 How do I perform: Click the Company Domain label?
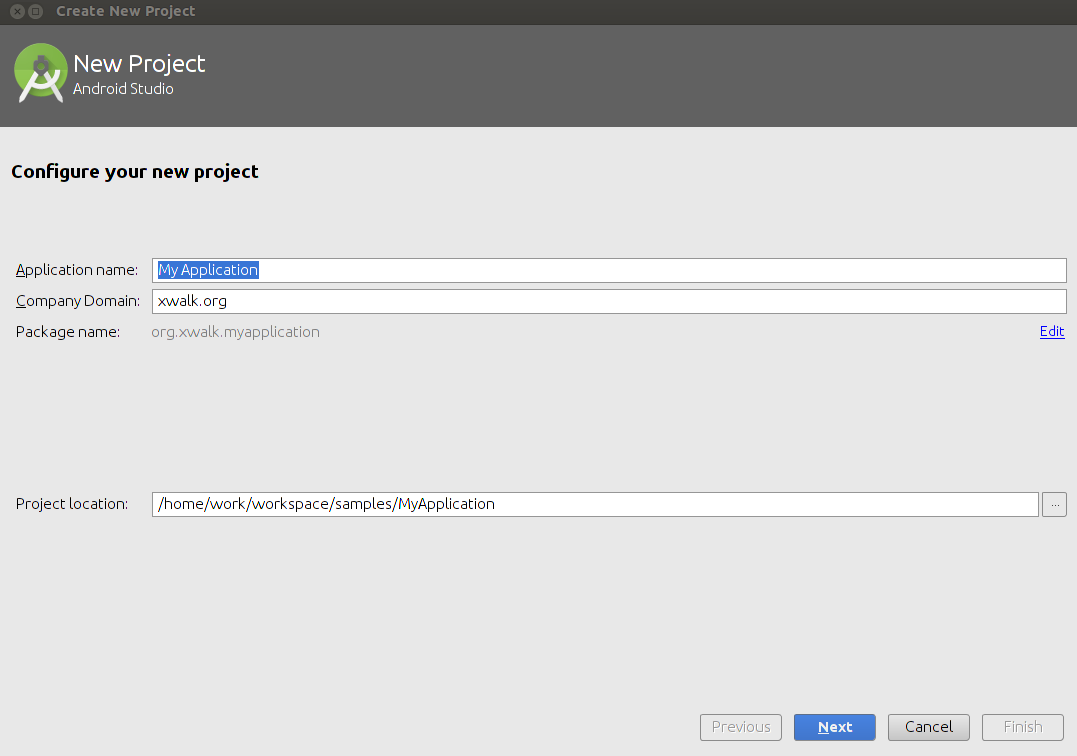pyautogui.click(x=78, y=302)
